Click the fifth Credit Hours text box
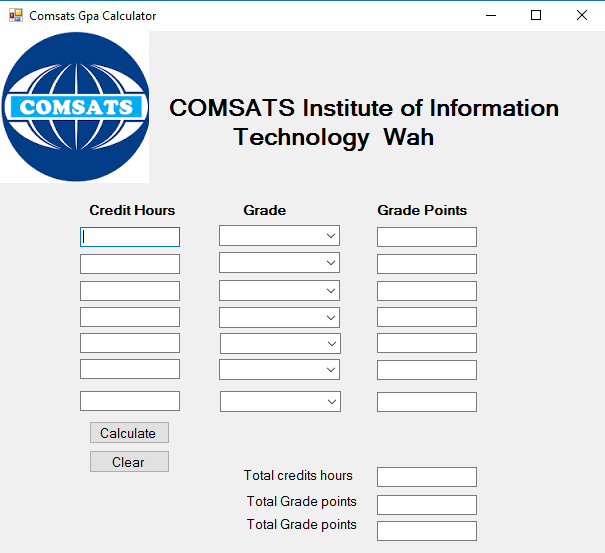 coord(130,343)
